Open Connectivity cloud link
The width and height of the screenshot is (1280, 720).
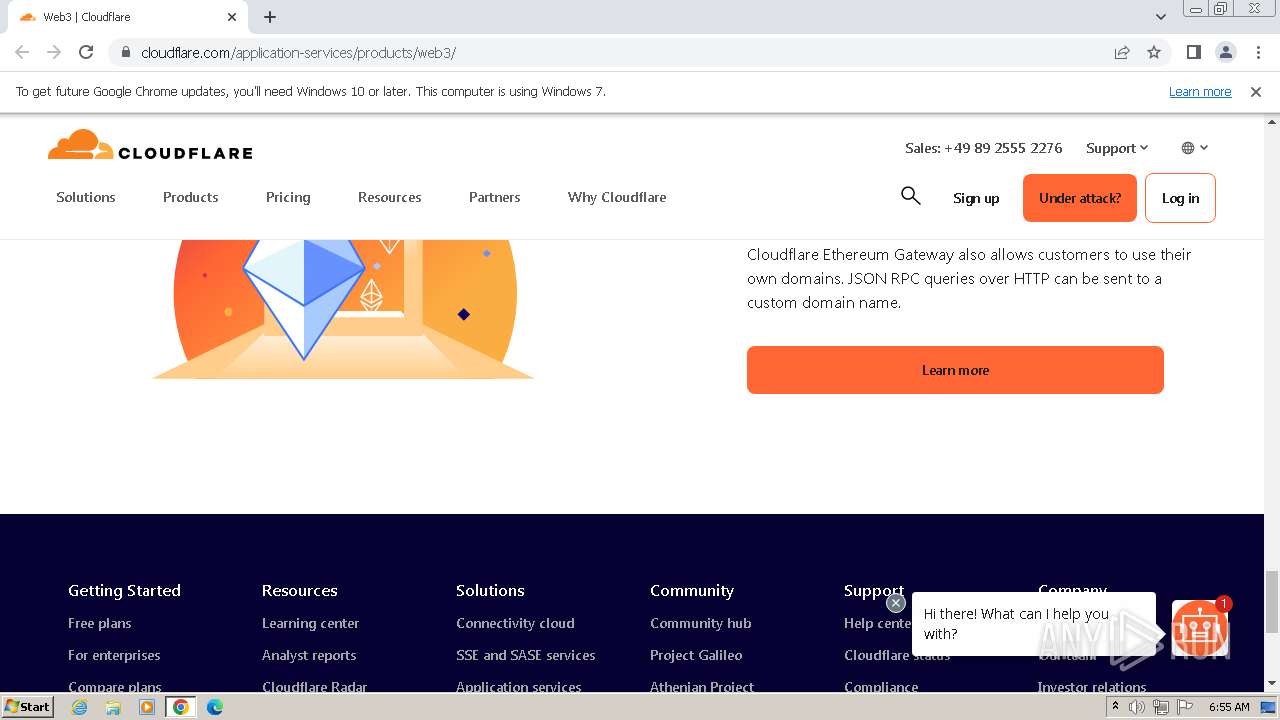[x=515, y=623]
